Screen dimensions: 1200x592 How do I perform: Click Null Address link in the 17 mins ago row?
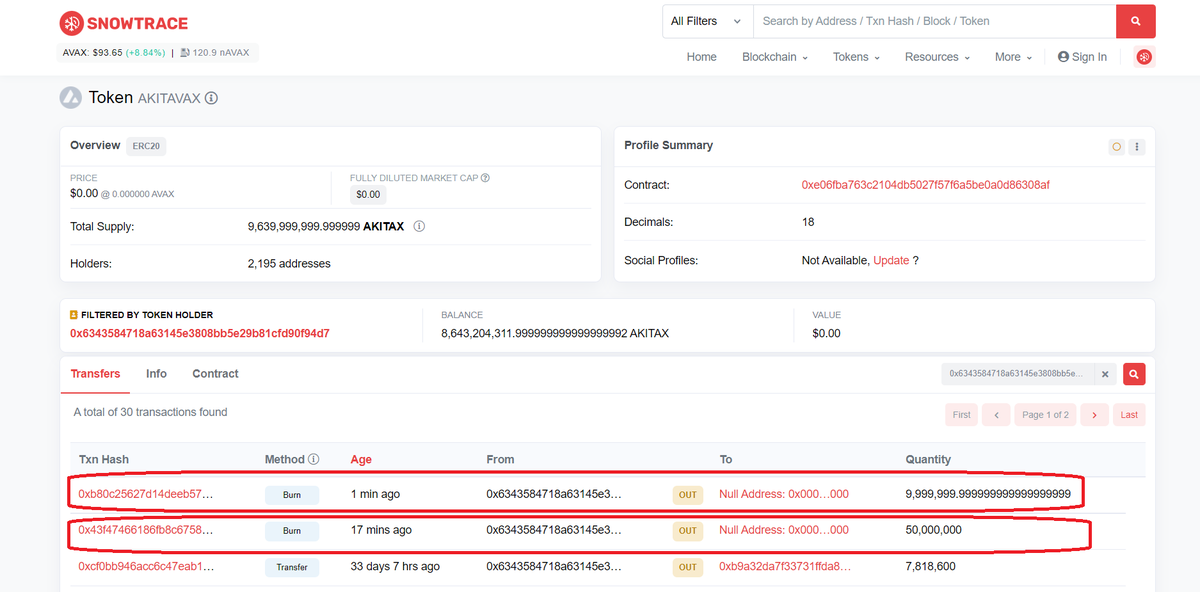(784, 530)
